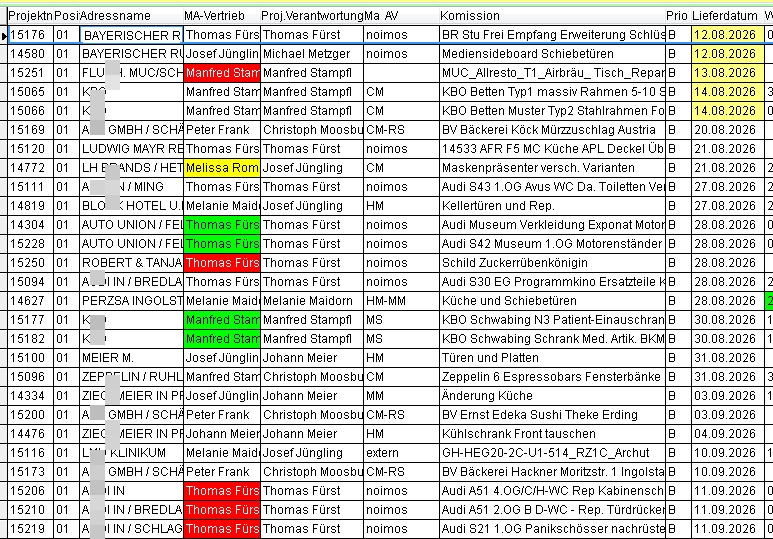Click 'HM-MM' cell in row 14627

401,301
